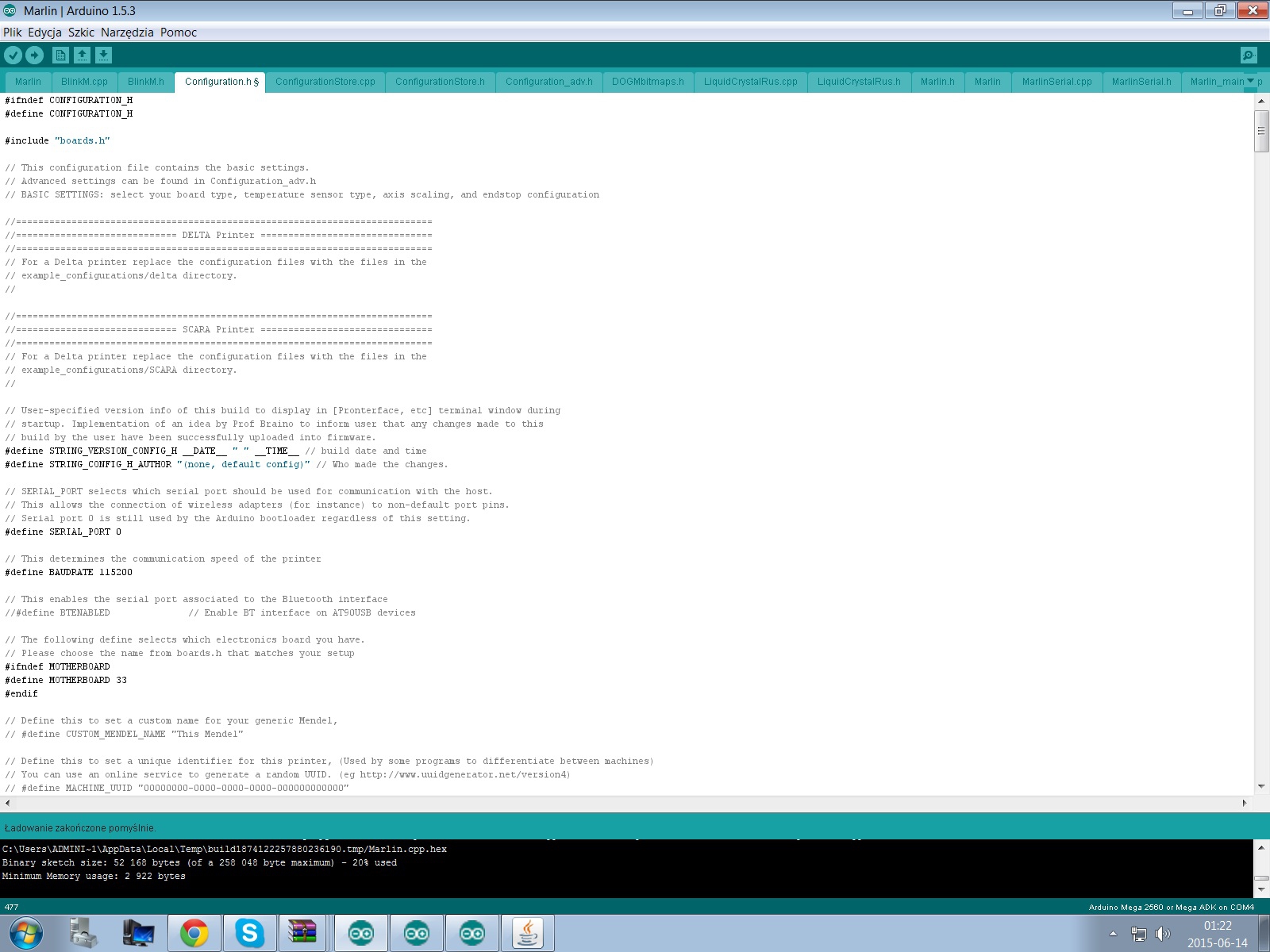Click the 'Minimum Memory usage' console line
Screen dimensions: 1270x952
[x=94, y=876]
